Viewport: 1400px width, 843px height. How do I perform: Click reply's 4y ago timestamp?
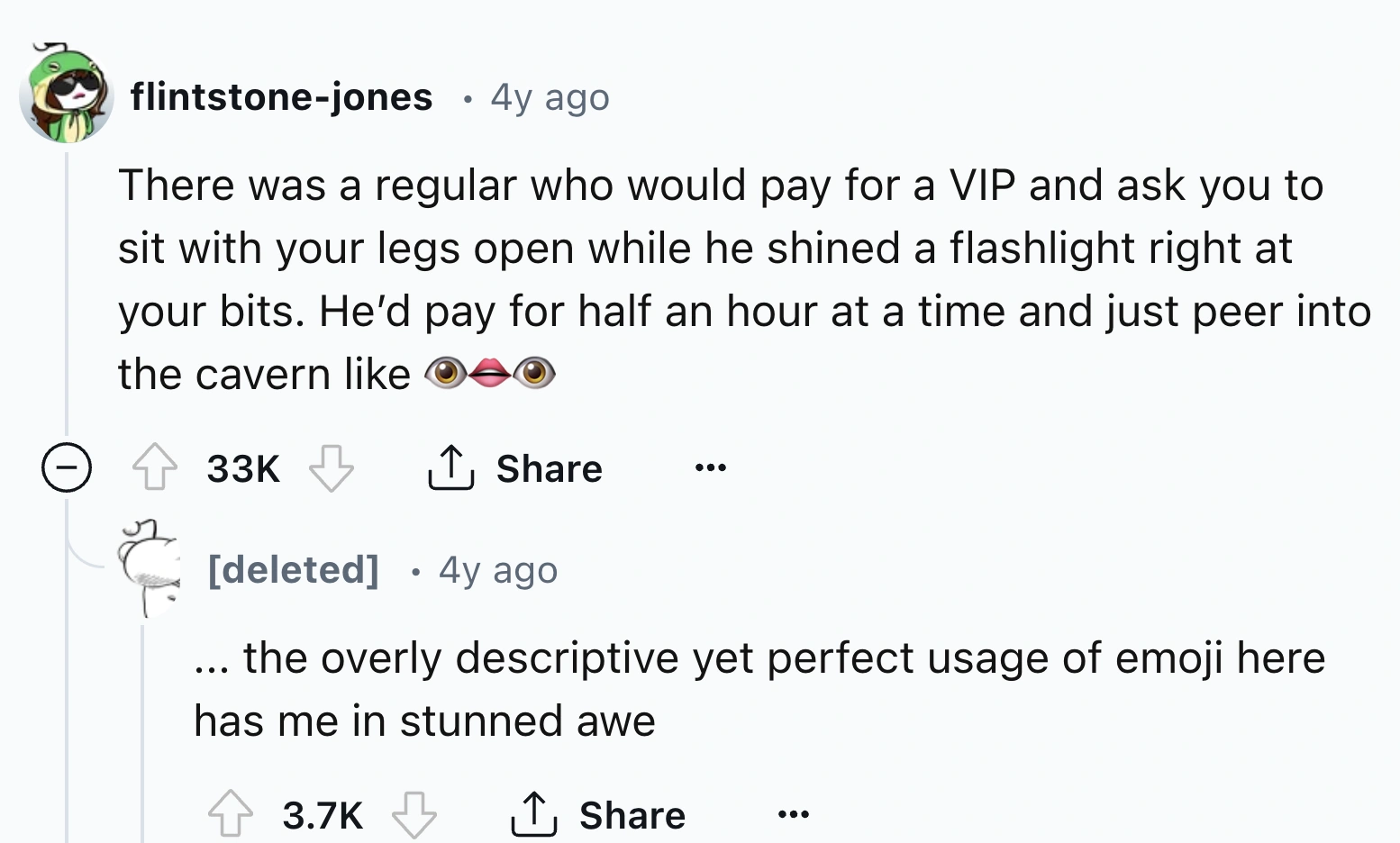coord(498,569)
